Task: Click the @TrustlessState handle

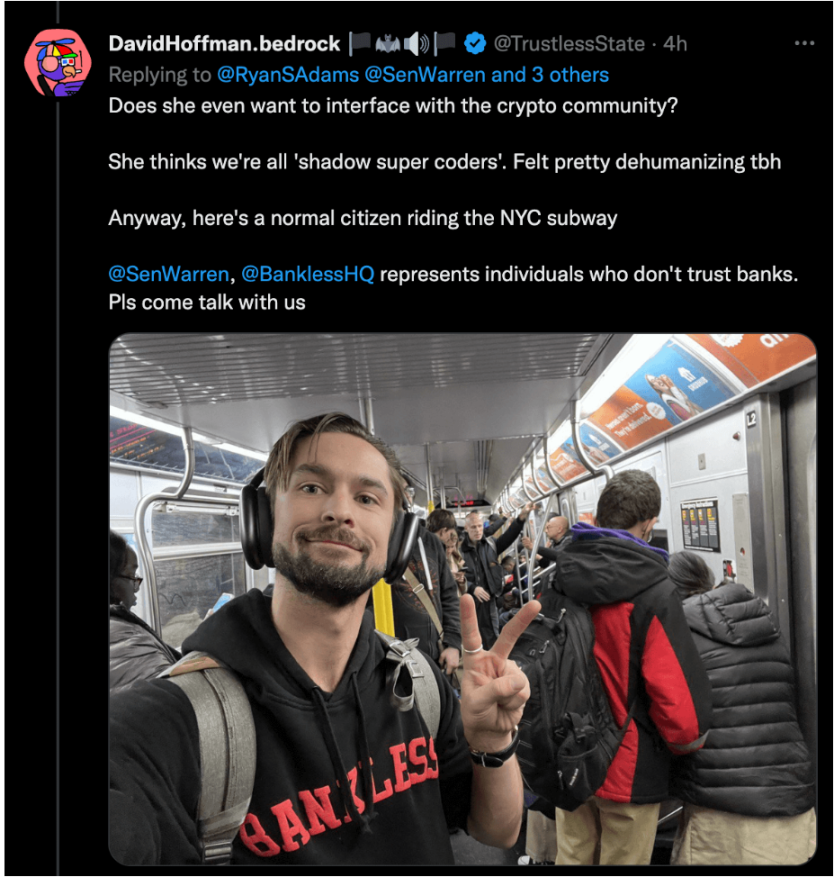Action: (x=569, y=43)
